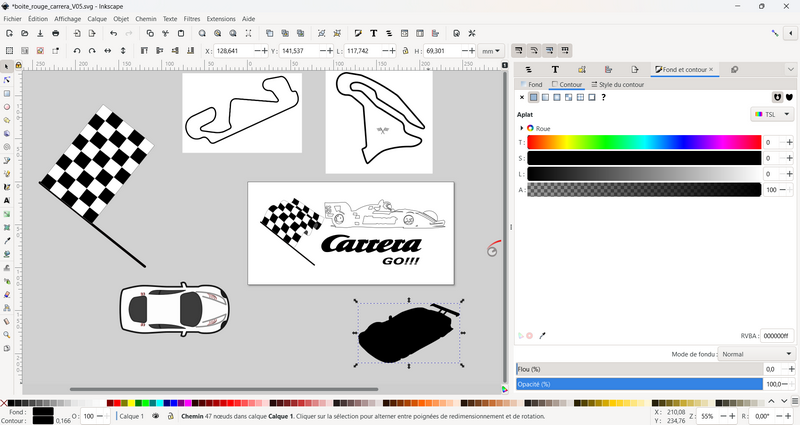Click the Undo arrow icon
Image resolution: width=800 pixels, height=425 pixels.
click(x=113, y=33)
